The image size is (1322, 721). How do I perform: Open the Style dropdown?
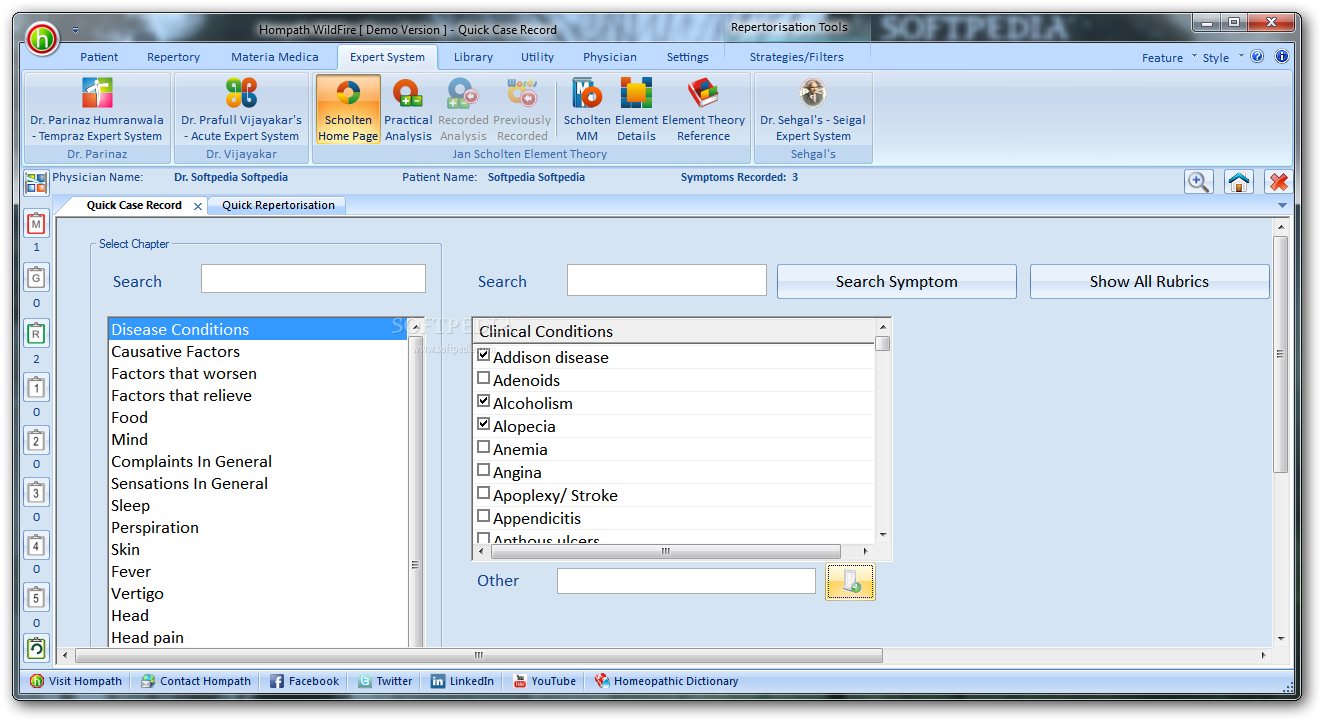point(1223,58)
